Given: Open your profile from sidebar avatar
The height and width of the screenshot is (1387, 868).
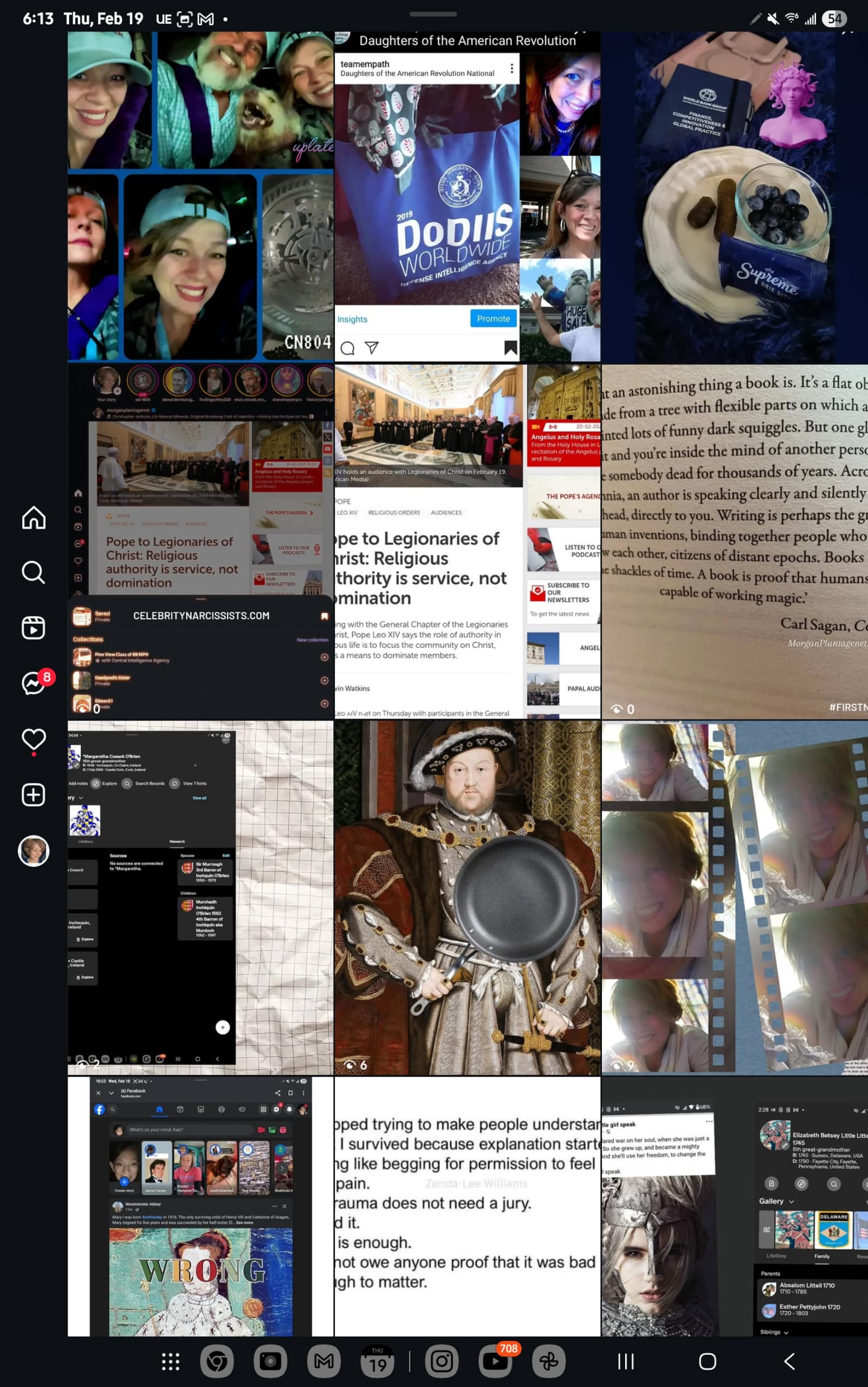Looking at the screenshot, I should click(33, 850).
